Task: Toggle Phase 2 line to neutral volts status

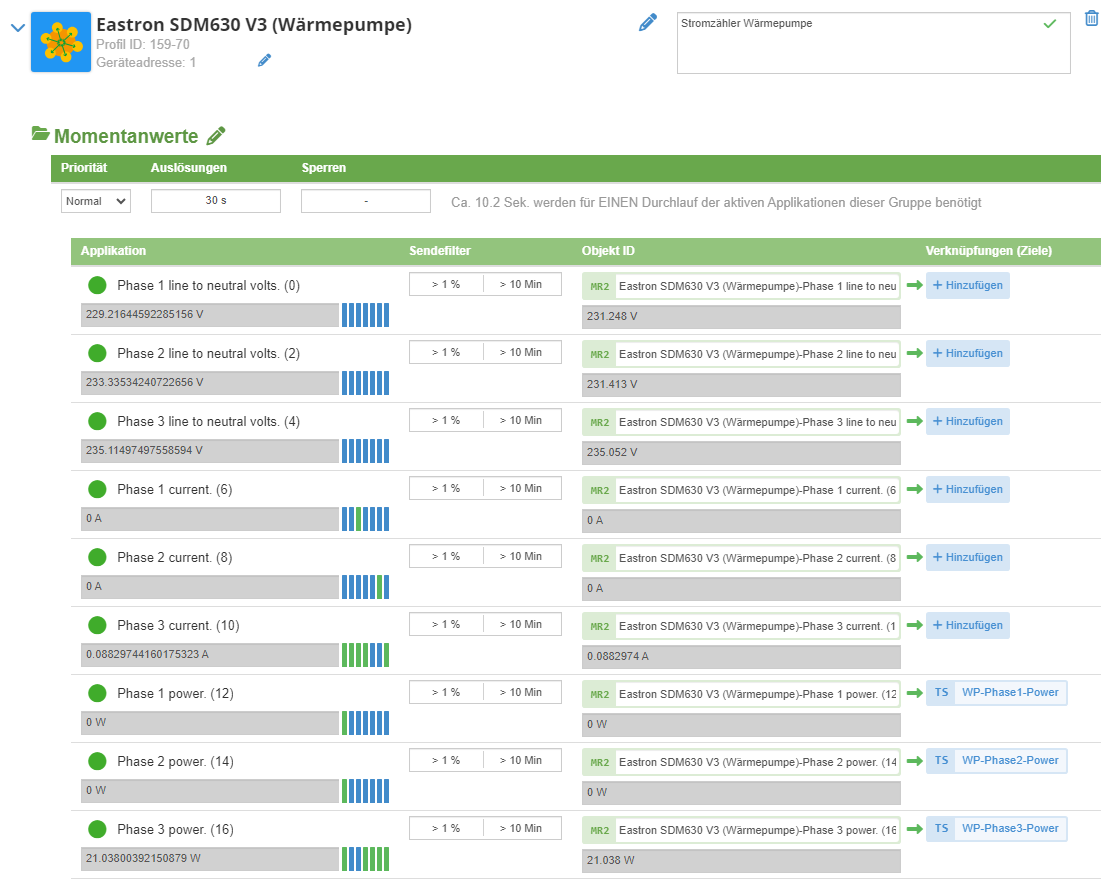Action: pyautogui.click(x=98, y=353)
